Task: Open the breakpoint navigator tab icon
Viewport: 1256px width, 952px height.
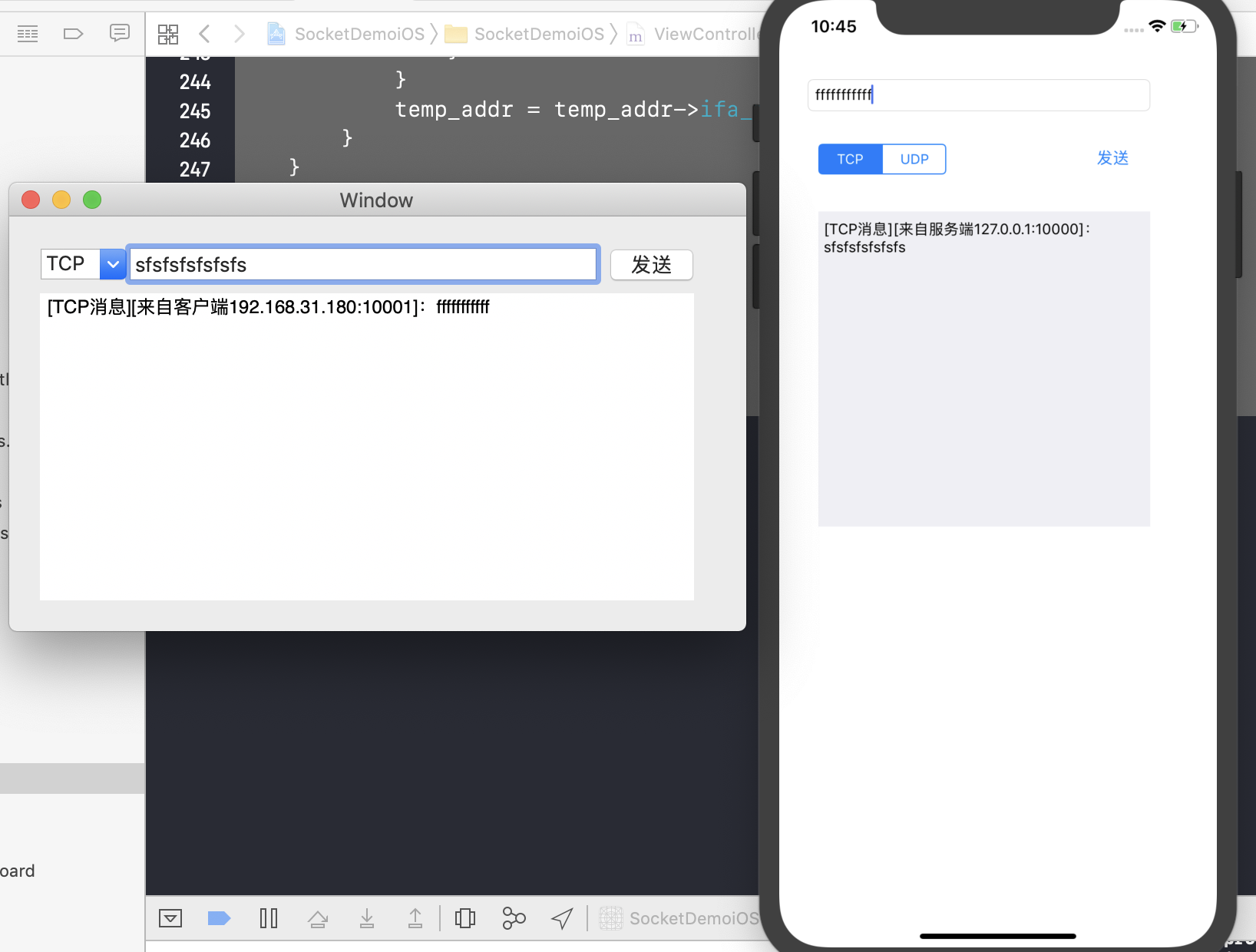Action: click(73, 34)
